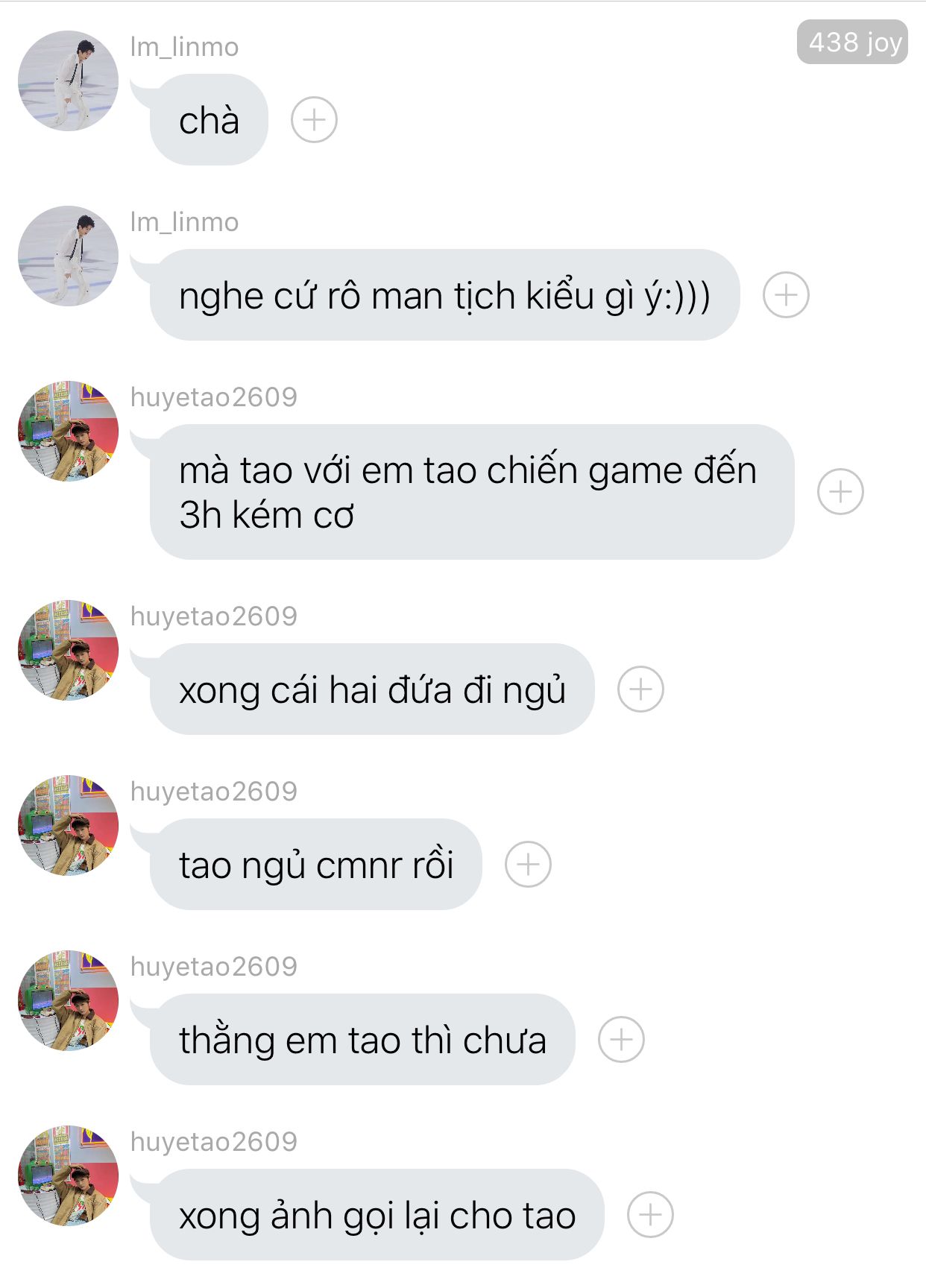This screenshot has width=926, height=1288.
Task: Tap the plus icon beside "chà" message
Action: [x=314, y=119]
